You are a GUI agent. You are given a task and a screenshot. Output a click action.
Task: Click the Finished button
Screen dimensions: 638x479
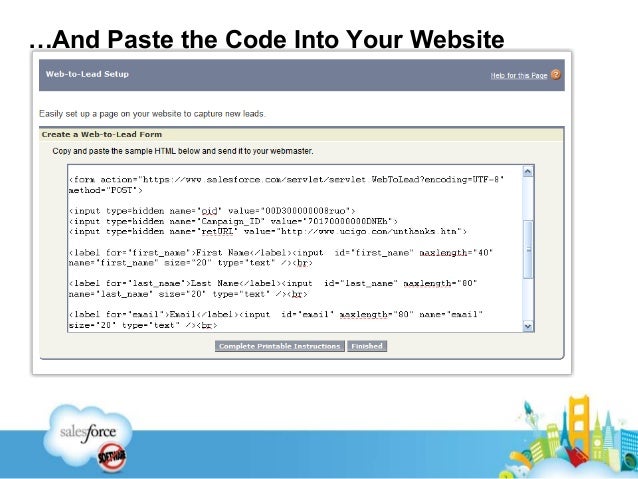tap(367, 346)
